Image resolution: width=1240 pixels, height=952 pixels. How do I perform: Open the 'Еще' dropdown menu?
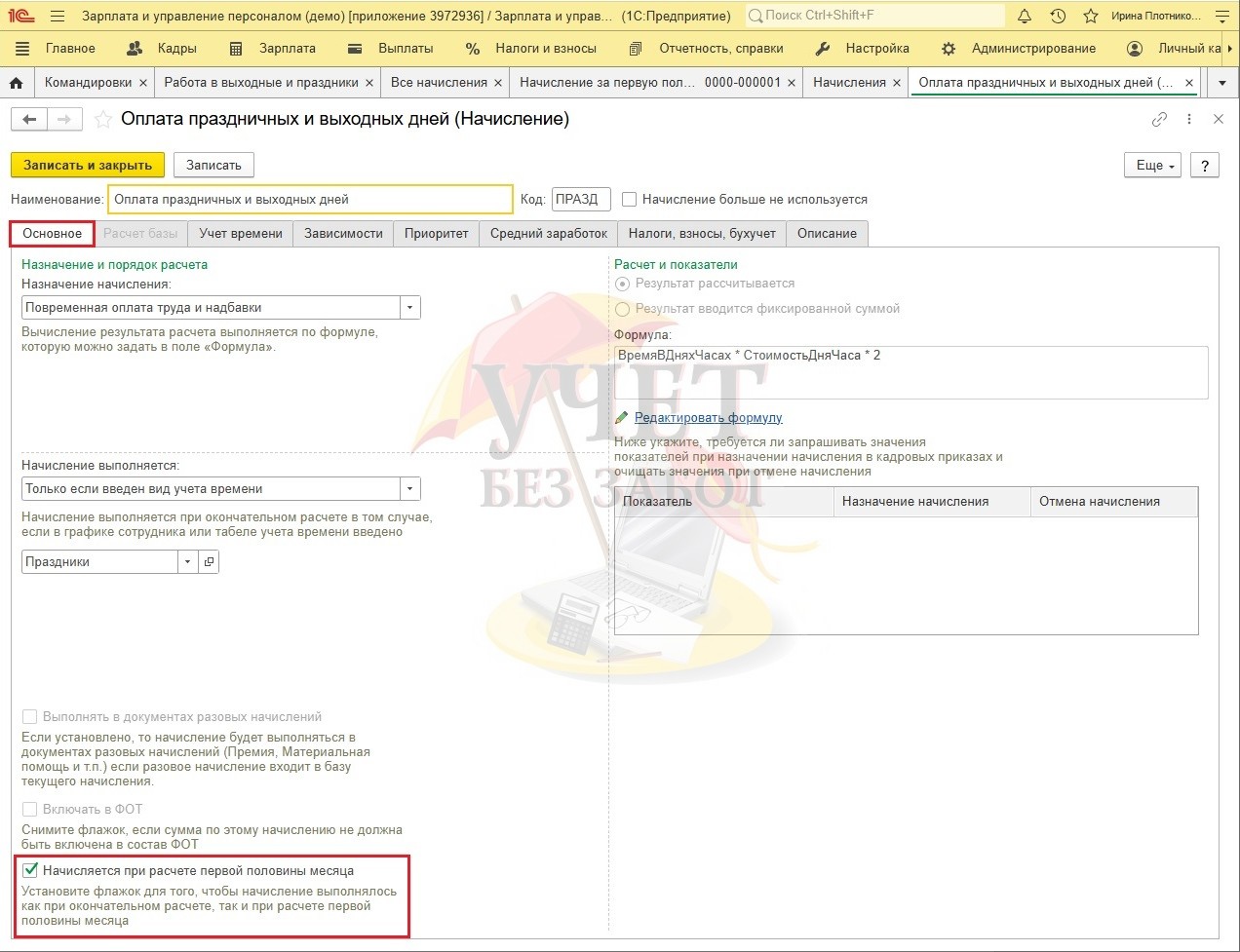pos(1156,165)
